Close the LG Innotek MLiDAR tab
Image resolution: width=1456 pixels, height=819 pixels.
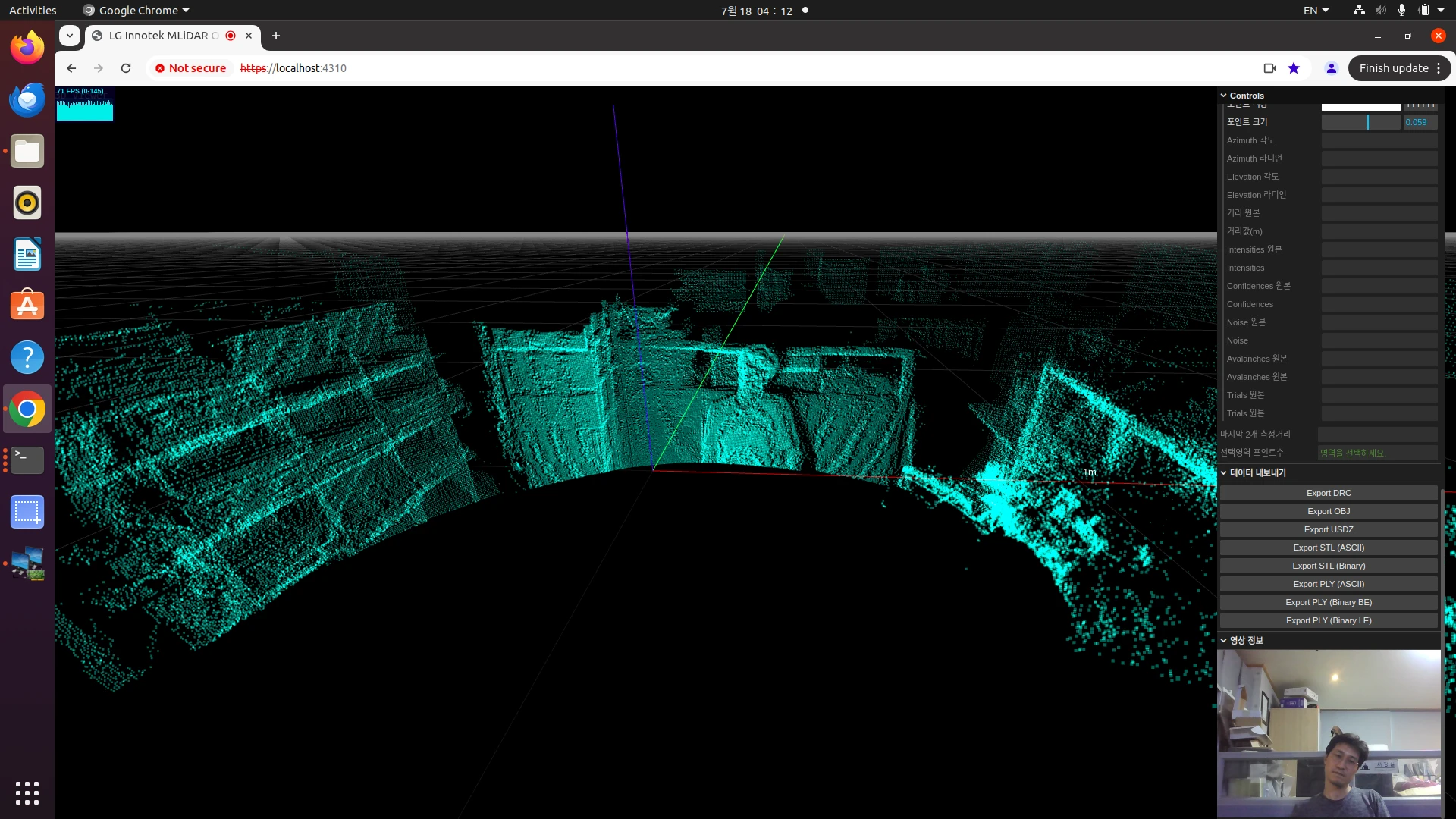tap(249, 36)
